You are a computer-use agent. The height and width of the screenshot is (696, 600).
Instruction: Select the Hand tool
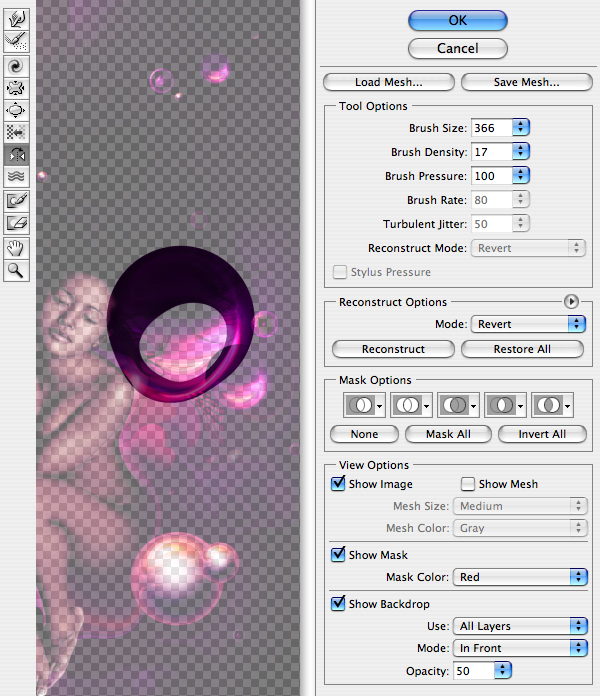[16, 248]
